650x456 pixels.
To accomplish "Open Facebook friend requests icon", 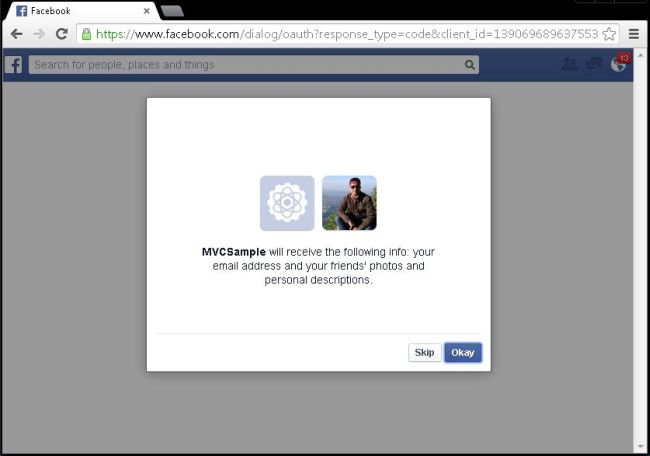I will (x=569, y=64).
